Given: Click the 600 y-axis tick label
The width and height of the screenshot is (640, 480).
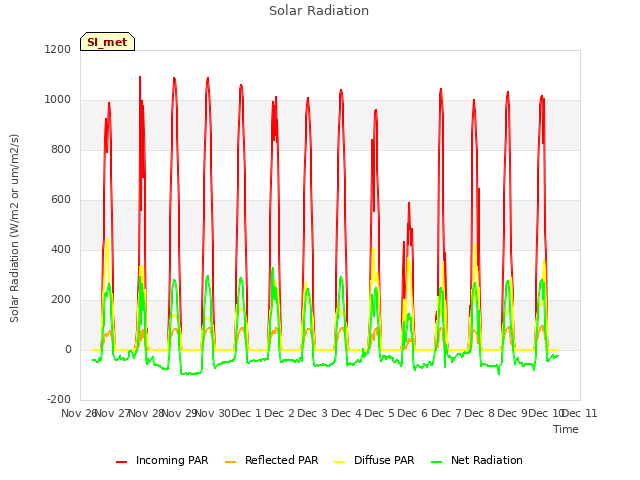Looking at the screenshot, I should (x=61, y=200).
